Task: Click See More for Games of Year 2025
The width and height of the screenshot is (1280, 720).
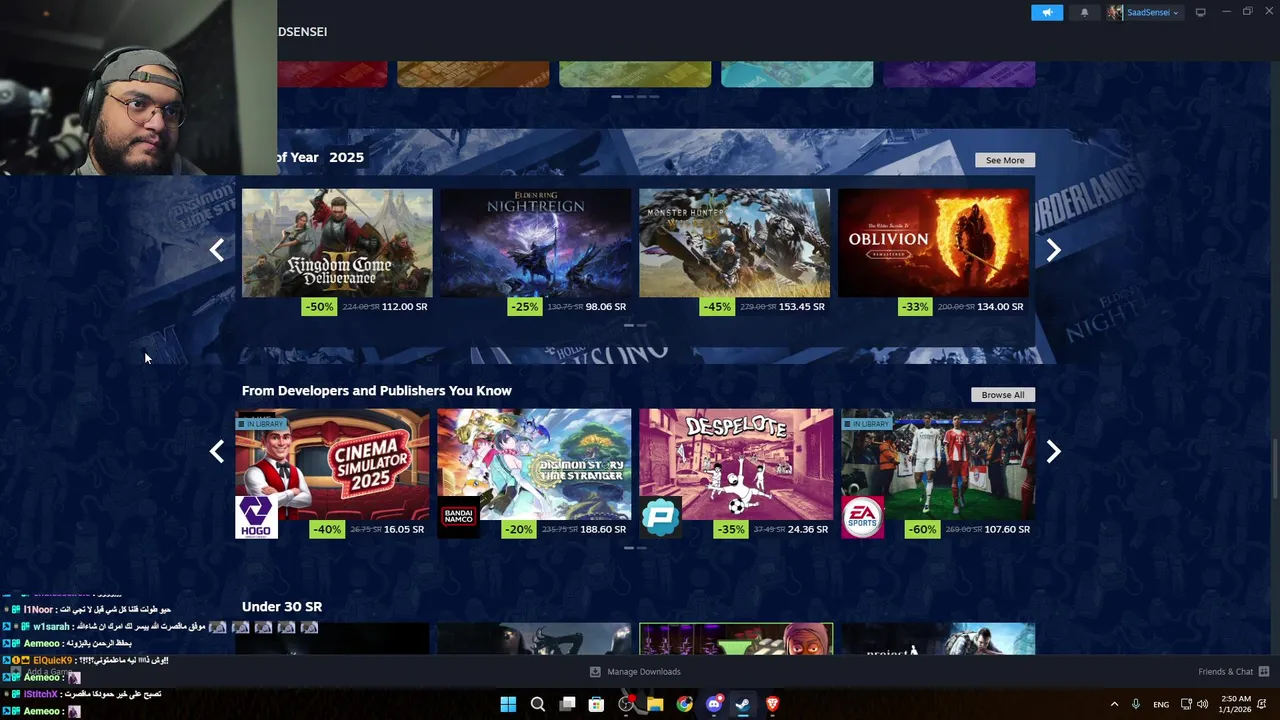Action: click(x=1005, y=160)
